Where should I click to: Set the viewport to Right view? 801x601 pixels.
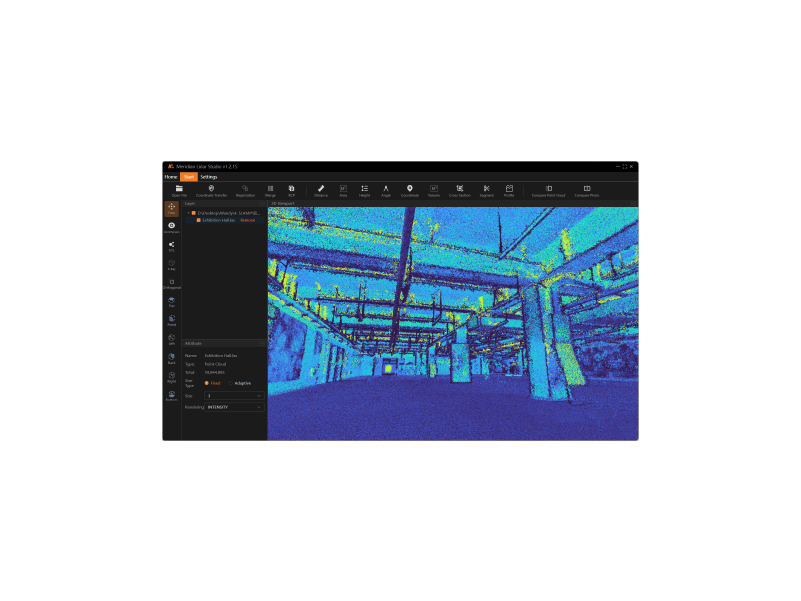click(172, 377)
